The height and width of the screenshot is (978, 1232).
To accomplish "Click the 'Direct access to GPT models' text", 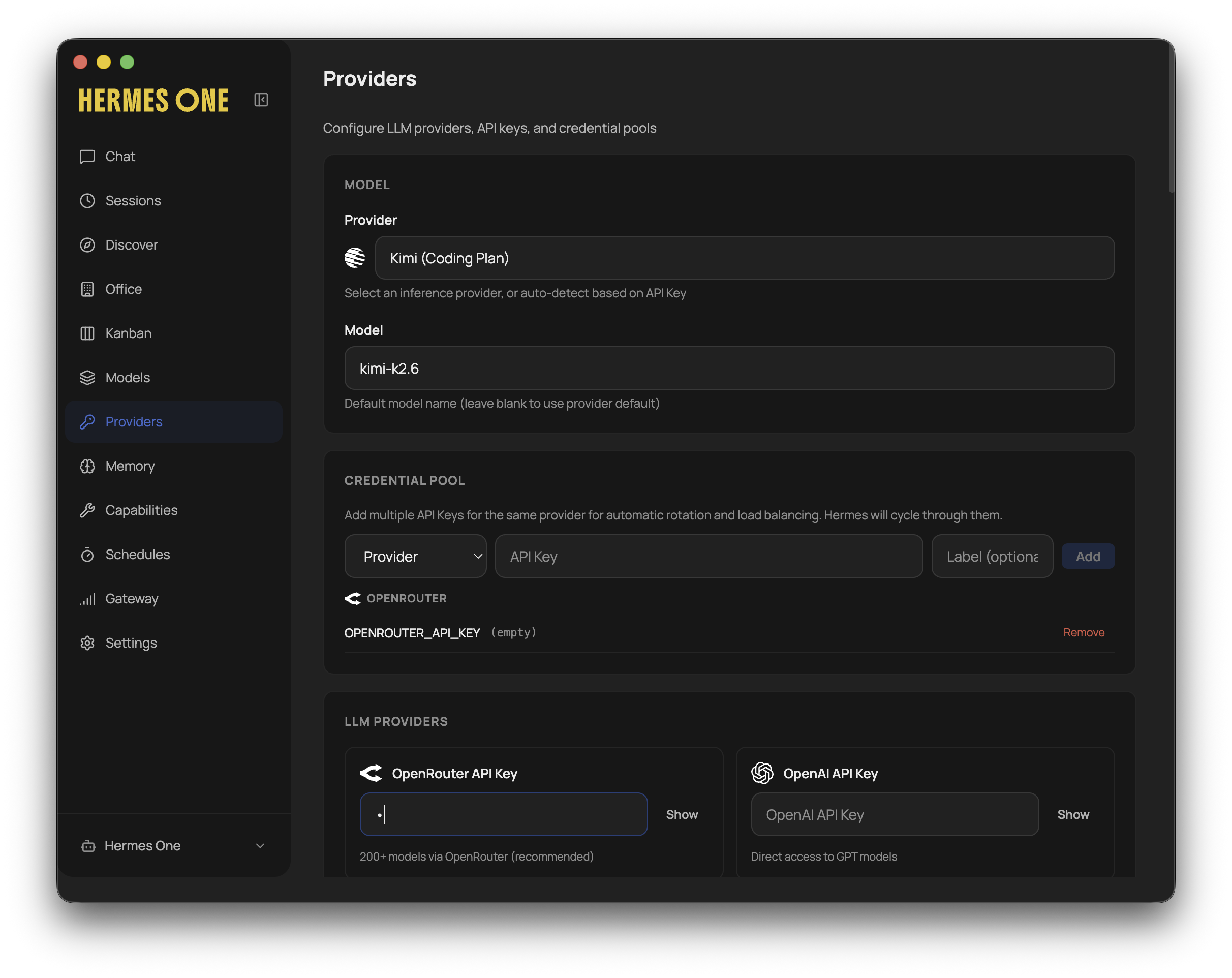I will pos(823,856).
